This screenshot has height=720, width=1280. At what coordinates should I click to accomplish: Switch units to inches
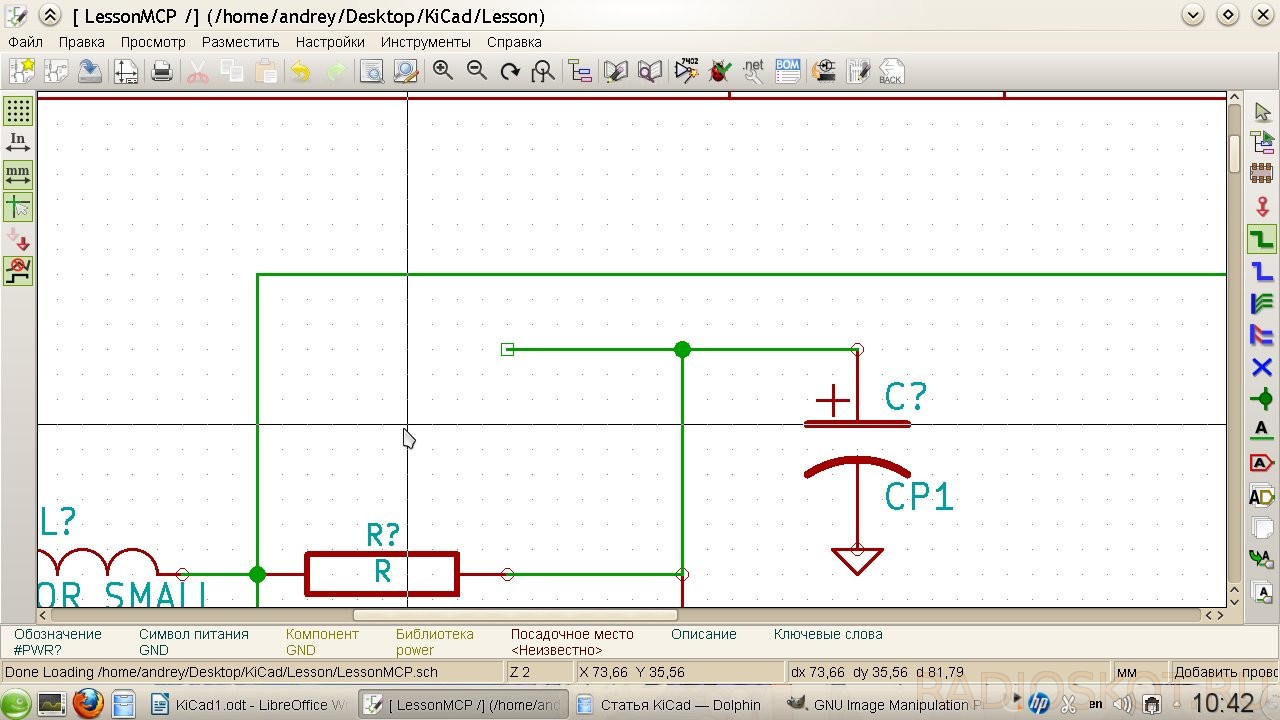[18, 142]
